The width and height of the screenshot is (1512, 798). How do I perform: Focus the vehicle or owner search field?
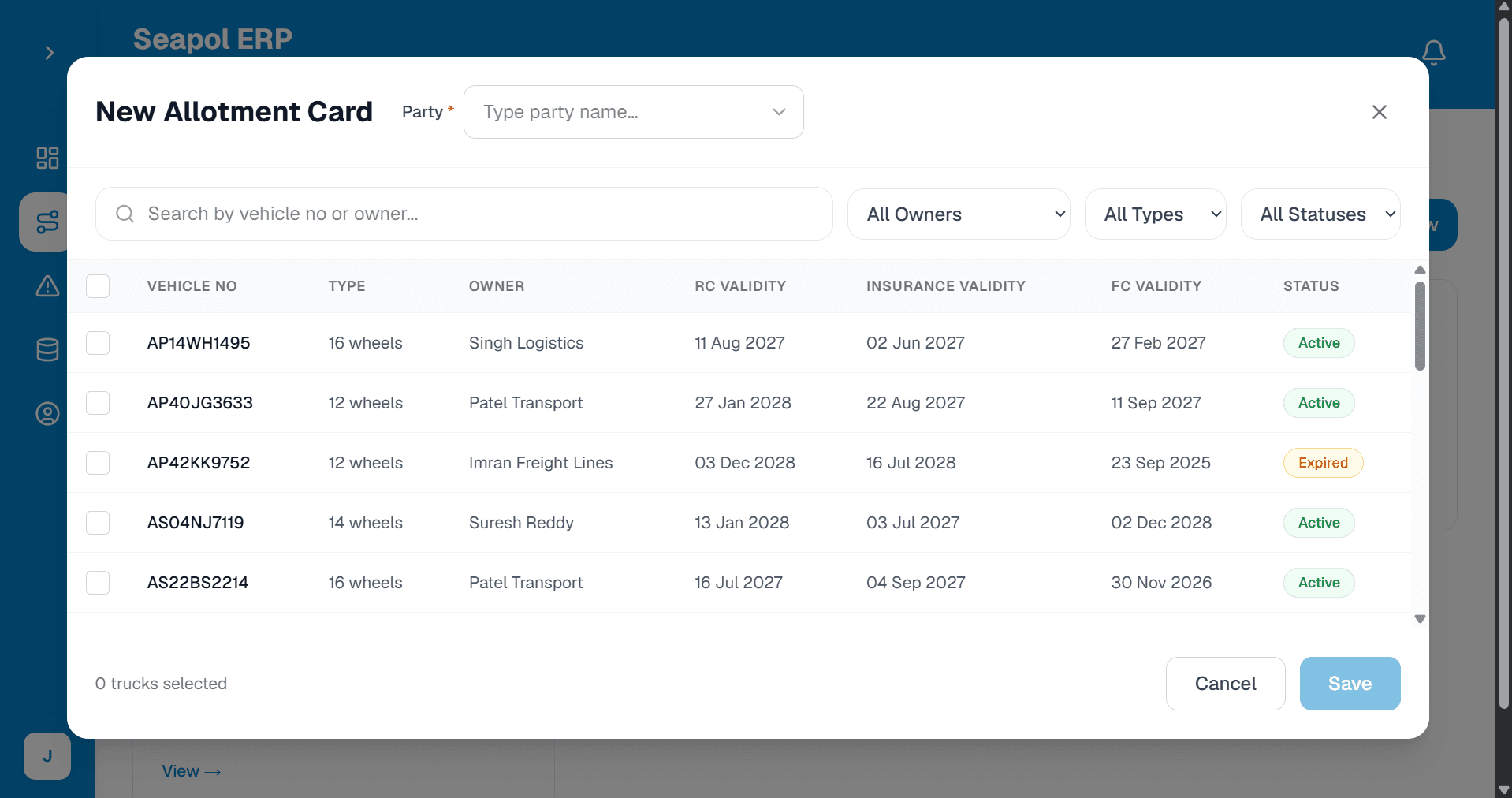coord(464,214)
